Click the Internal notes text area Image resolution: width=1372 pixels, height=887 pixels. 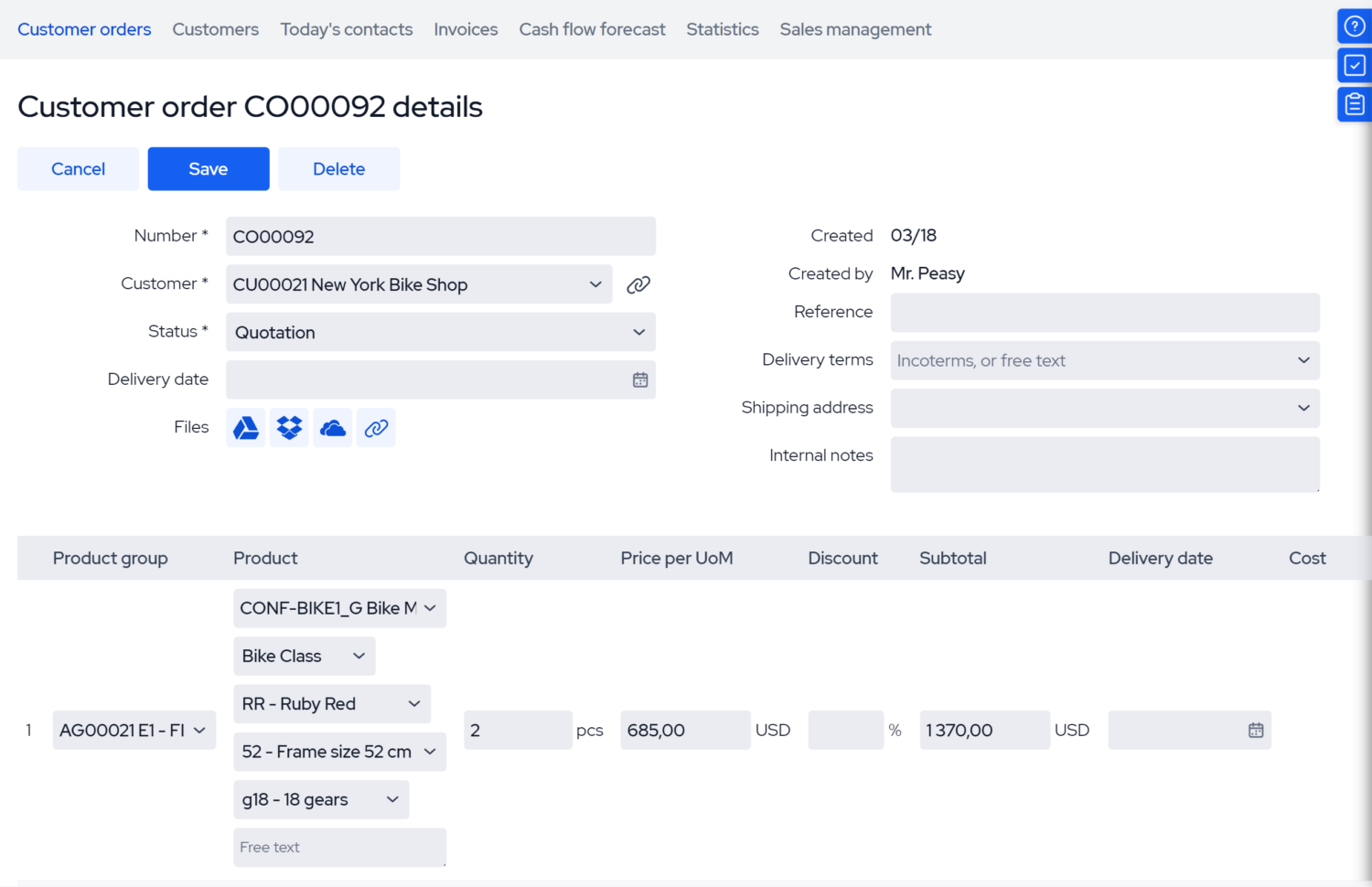tap(1104, 464)
